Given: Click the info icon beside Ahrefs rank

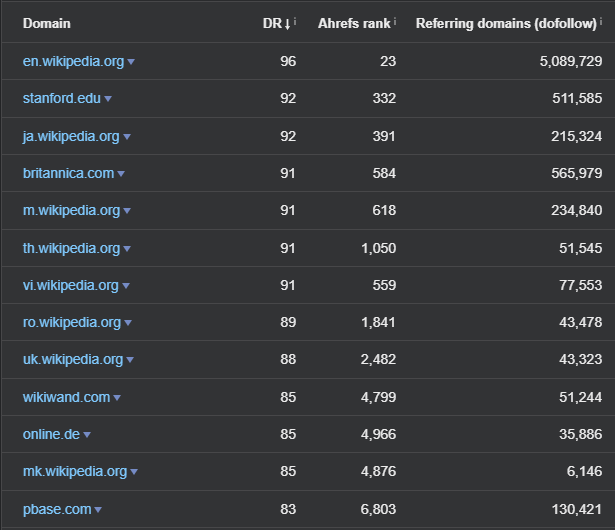Looking at the screenshot, I should (x=395, y=20).
